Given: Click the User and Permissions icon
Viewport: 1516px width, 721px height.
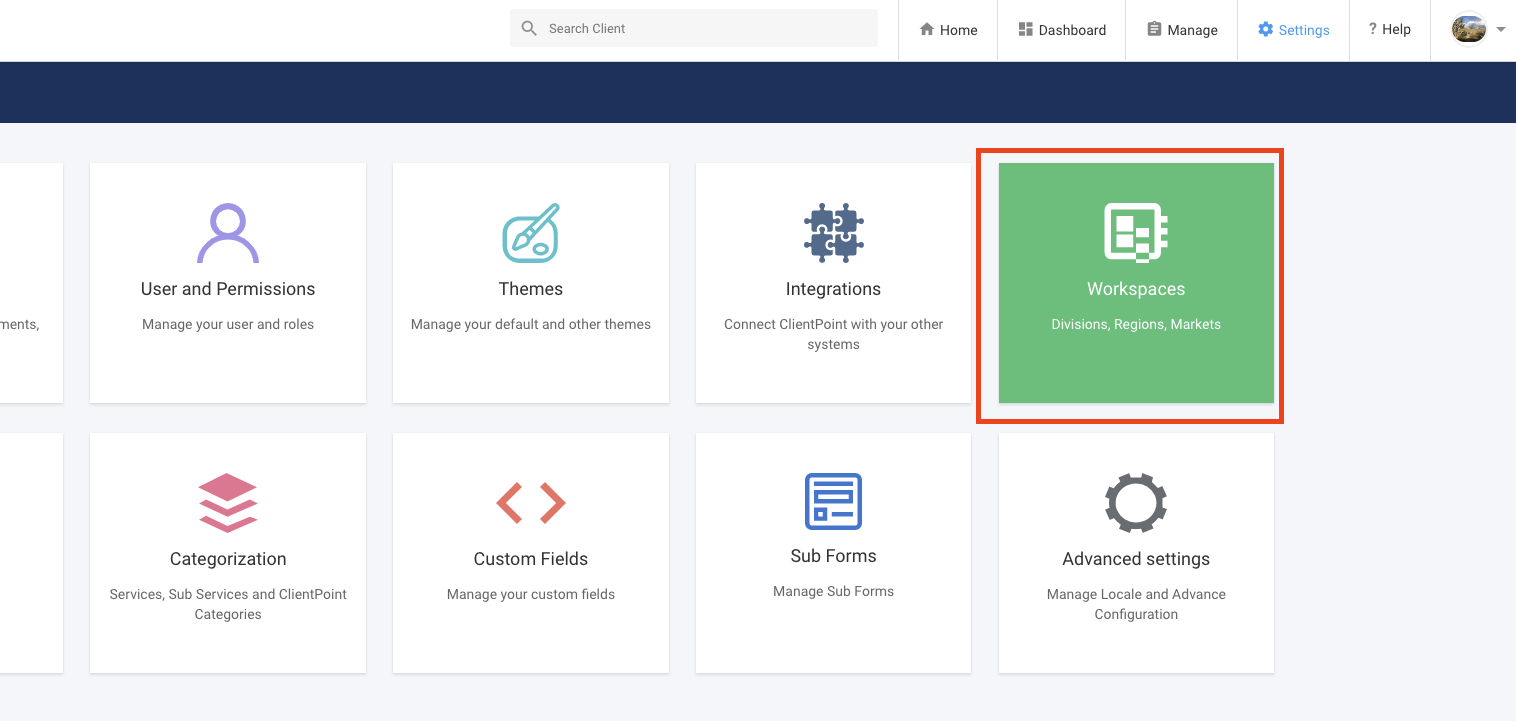Looking at the screenshot, I should coord(227,232).
